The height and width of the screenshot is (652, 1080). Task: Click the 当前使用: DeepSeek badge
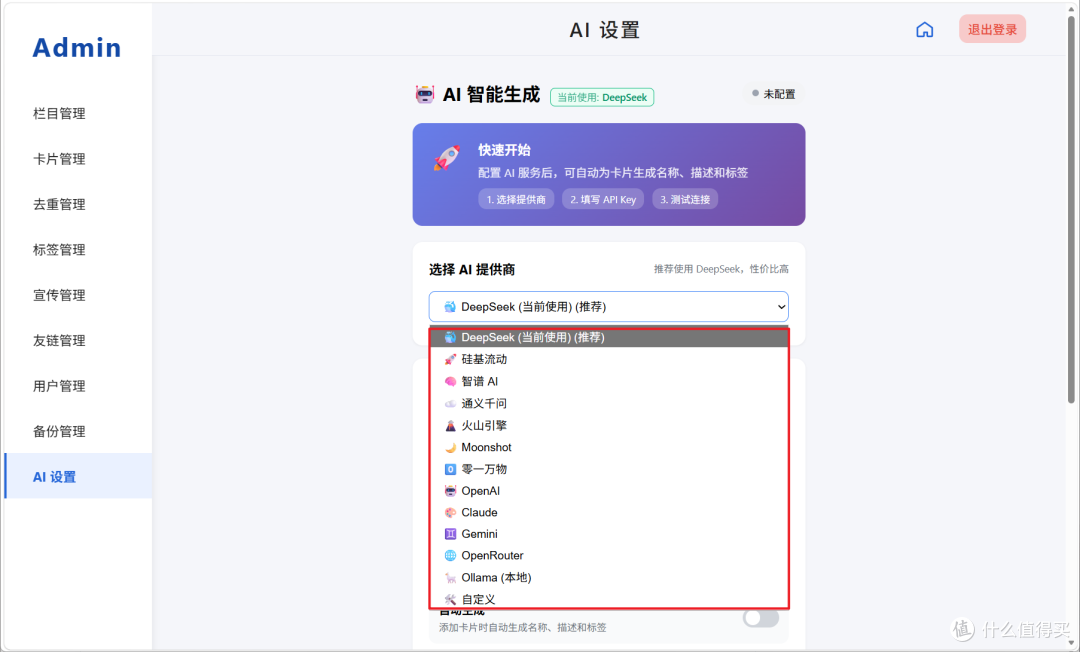tap(602, 97)
